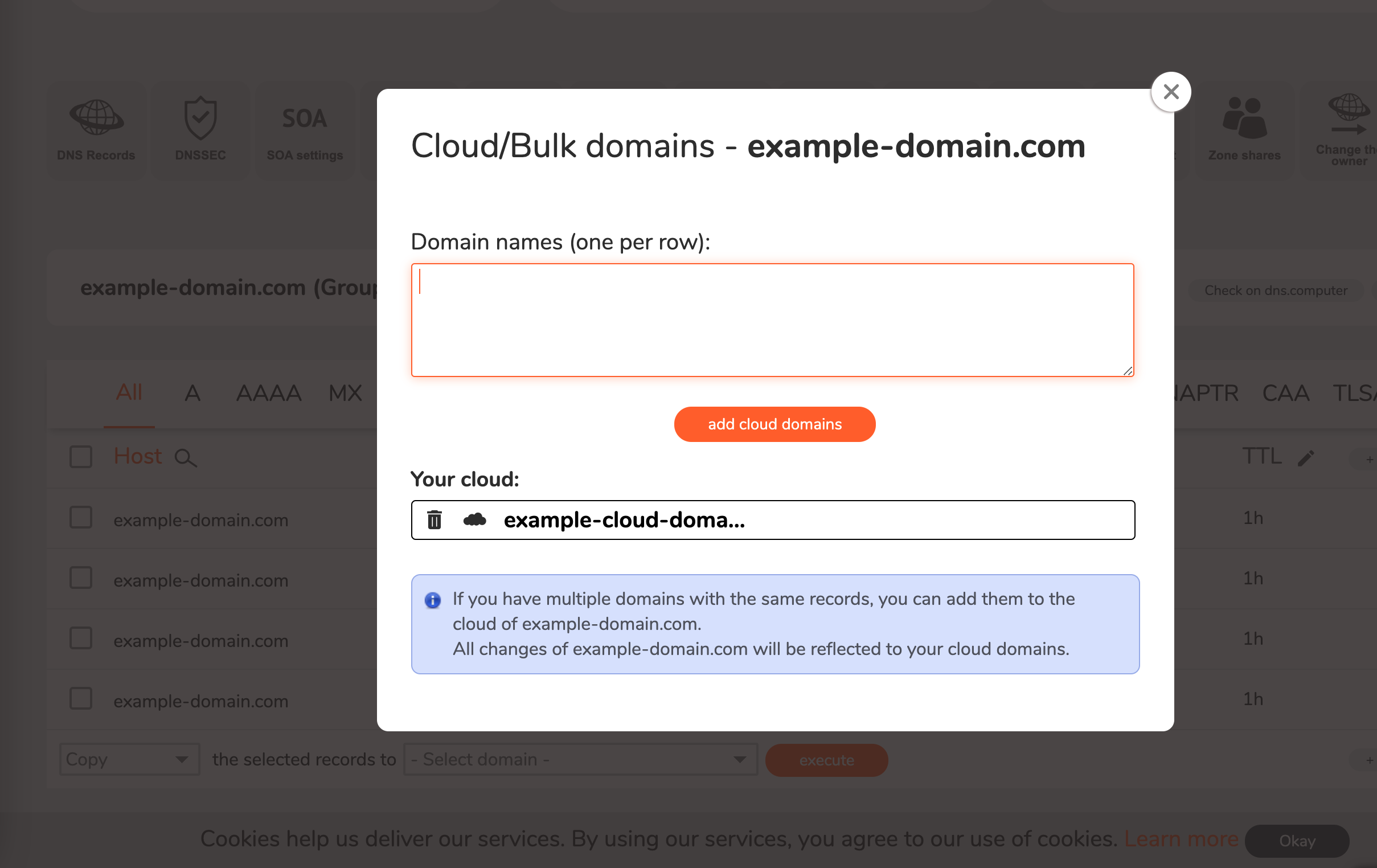Check the last example-domain.com row
Screen dimensions: 1377x868
coord(81,698)
